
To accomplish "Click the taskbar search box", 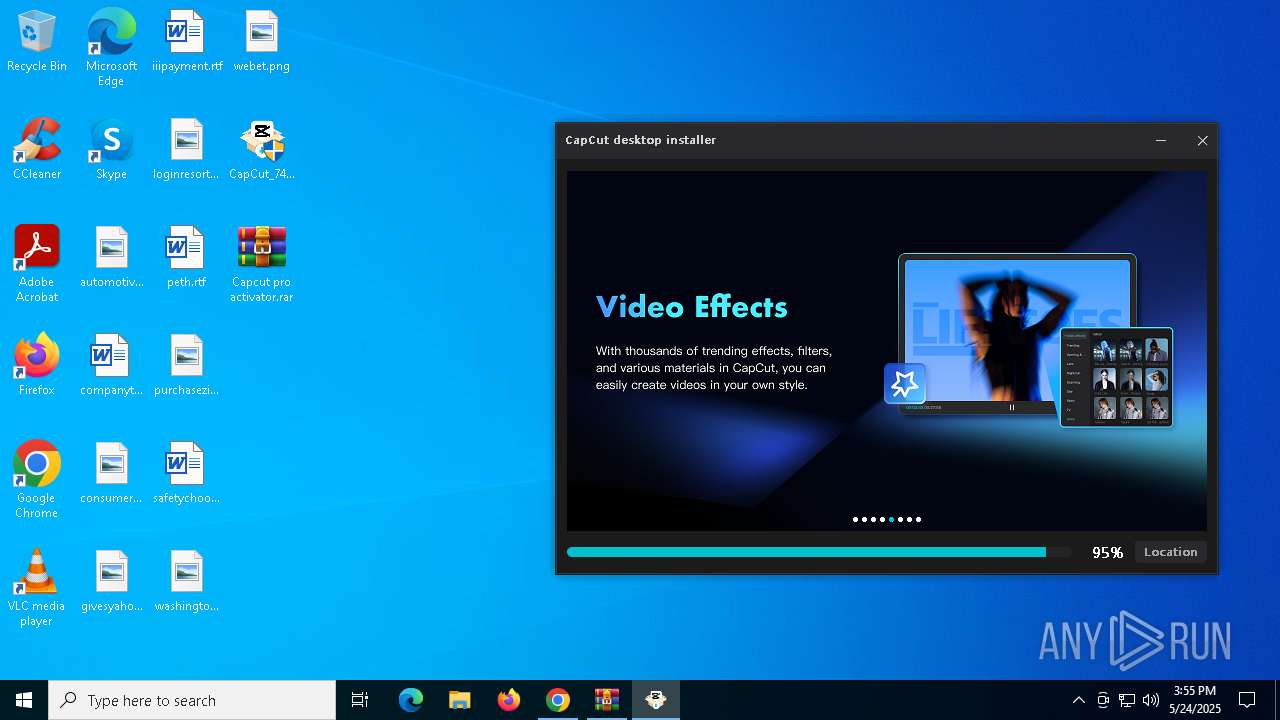I will coord(192,700).
